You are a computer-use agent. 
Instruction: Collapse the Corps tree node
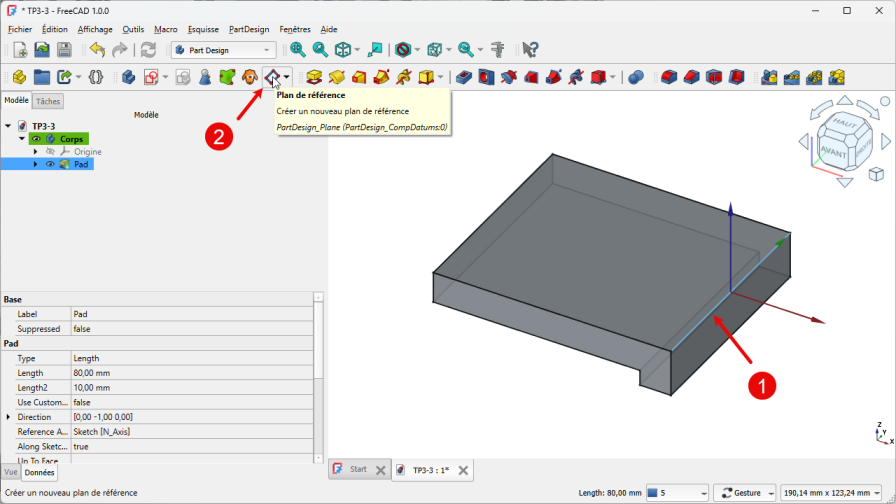[22, 139]
